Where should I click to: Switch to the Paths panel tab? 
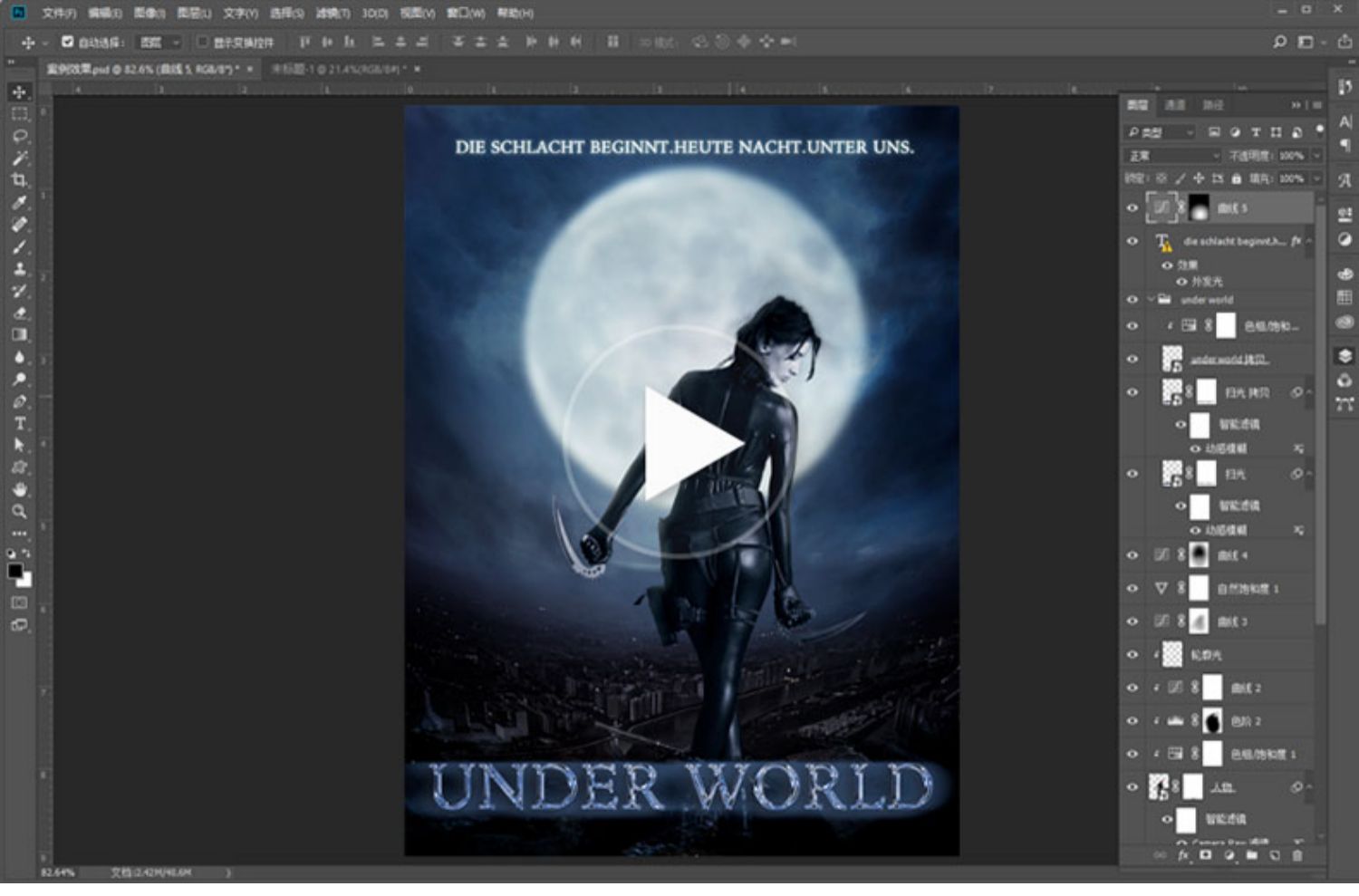(1213, 105)
